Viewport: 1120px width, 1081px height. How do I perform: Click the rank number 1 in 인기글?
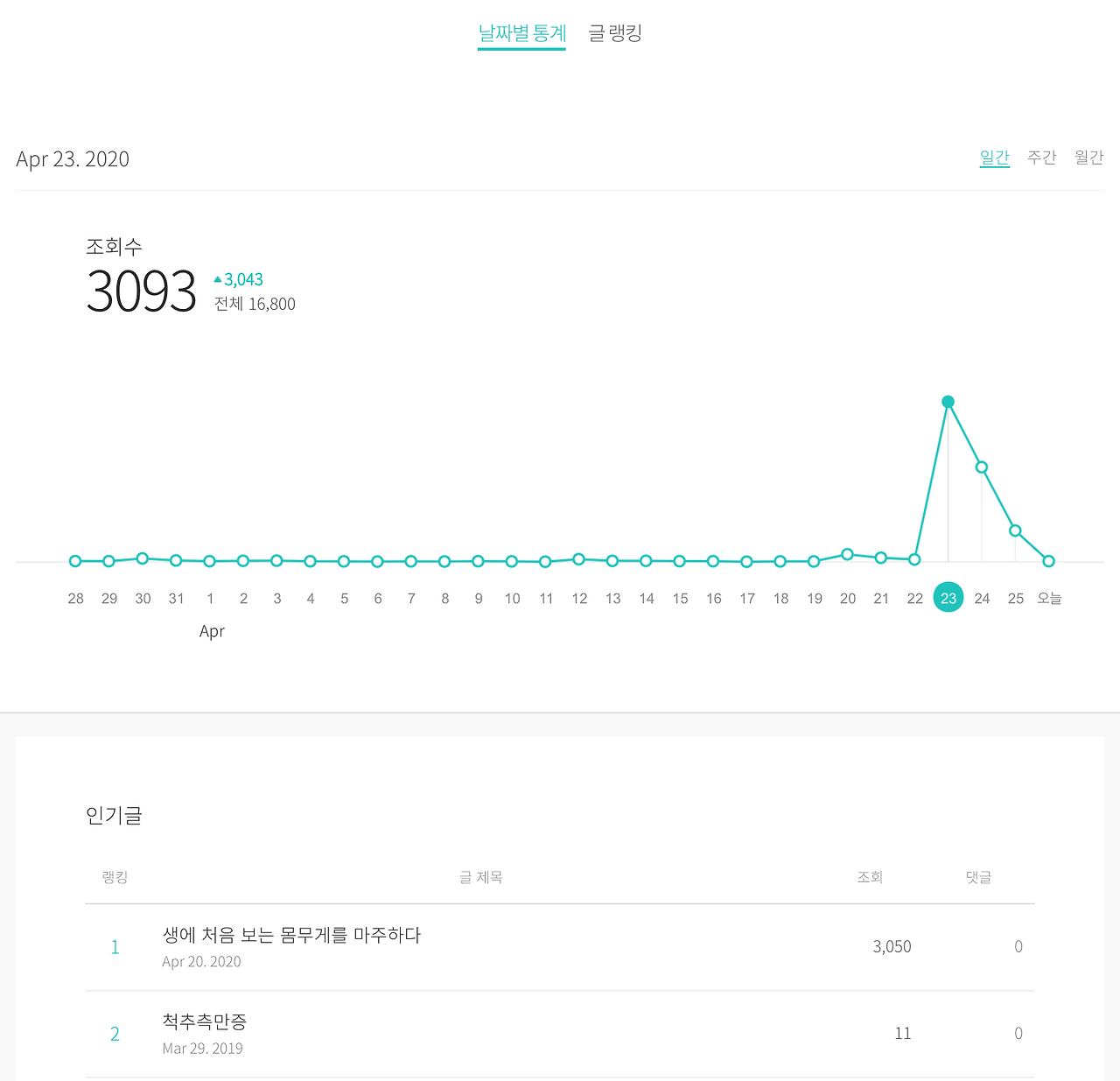[115, 946]
